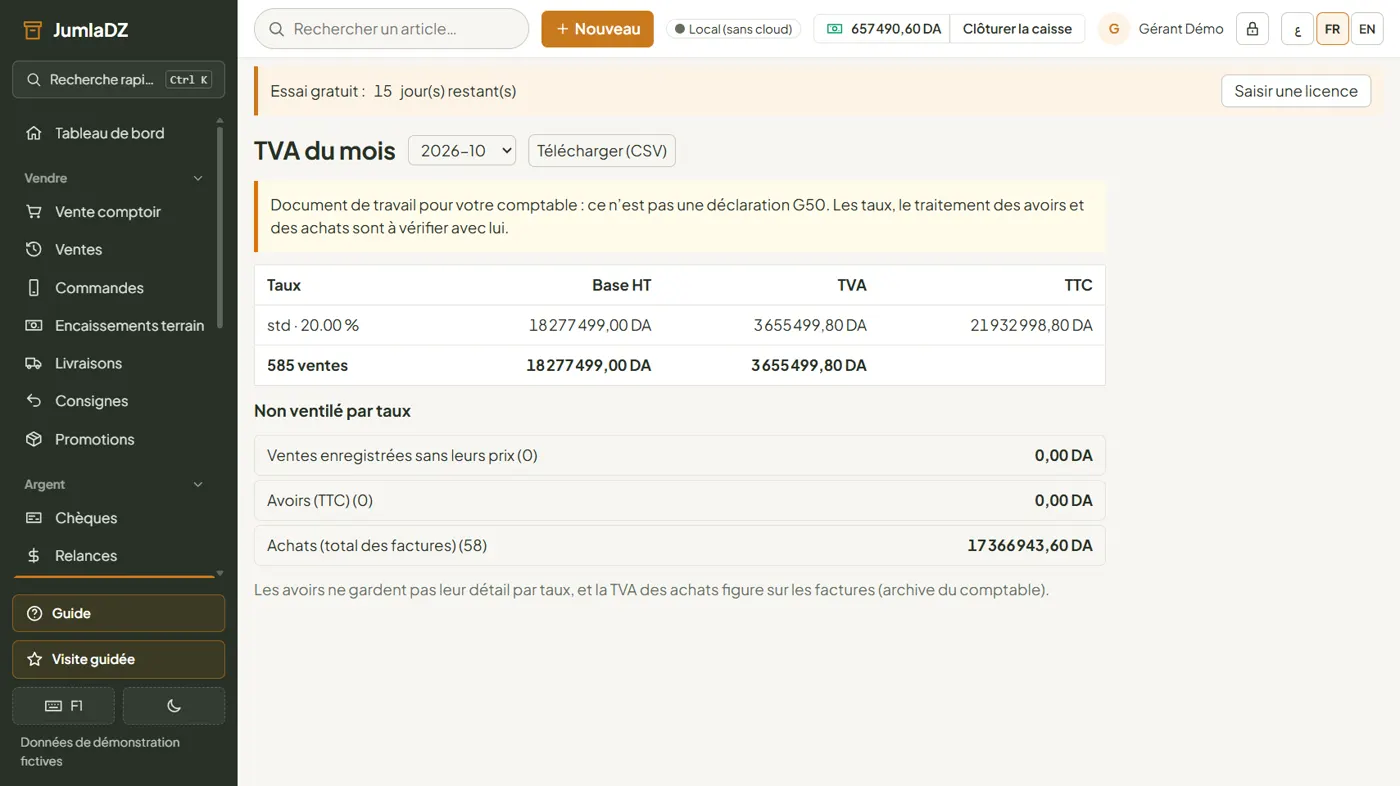Click Avoirs (TTC) (0) row
This screenshot has height=786, width=1400.
pos(680,500)
